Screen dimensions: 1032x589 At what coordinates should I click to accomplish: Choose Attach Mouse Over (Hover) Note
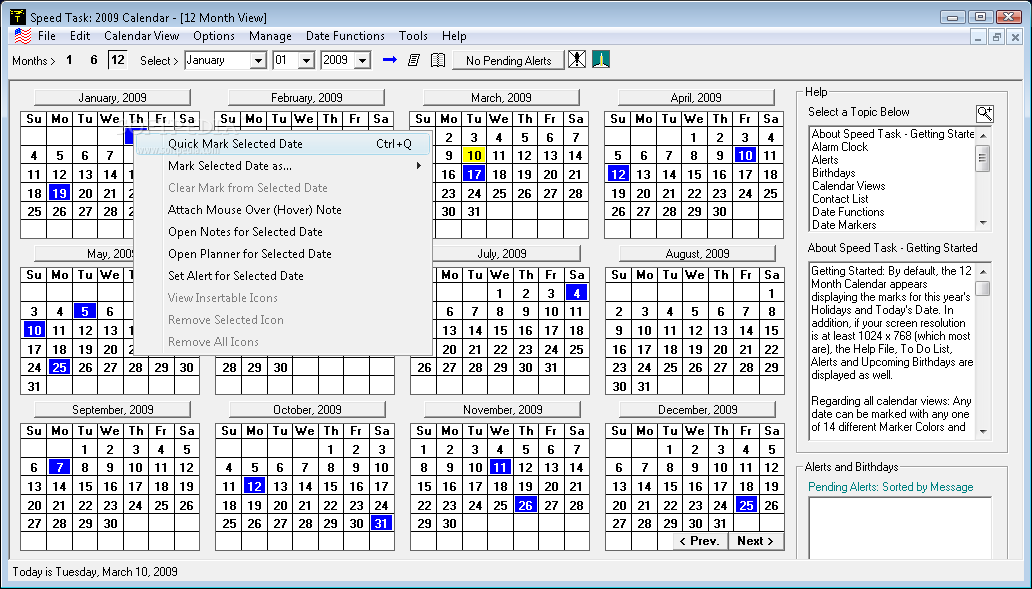tap(283, 210)
